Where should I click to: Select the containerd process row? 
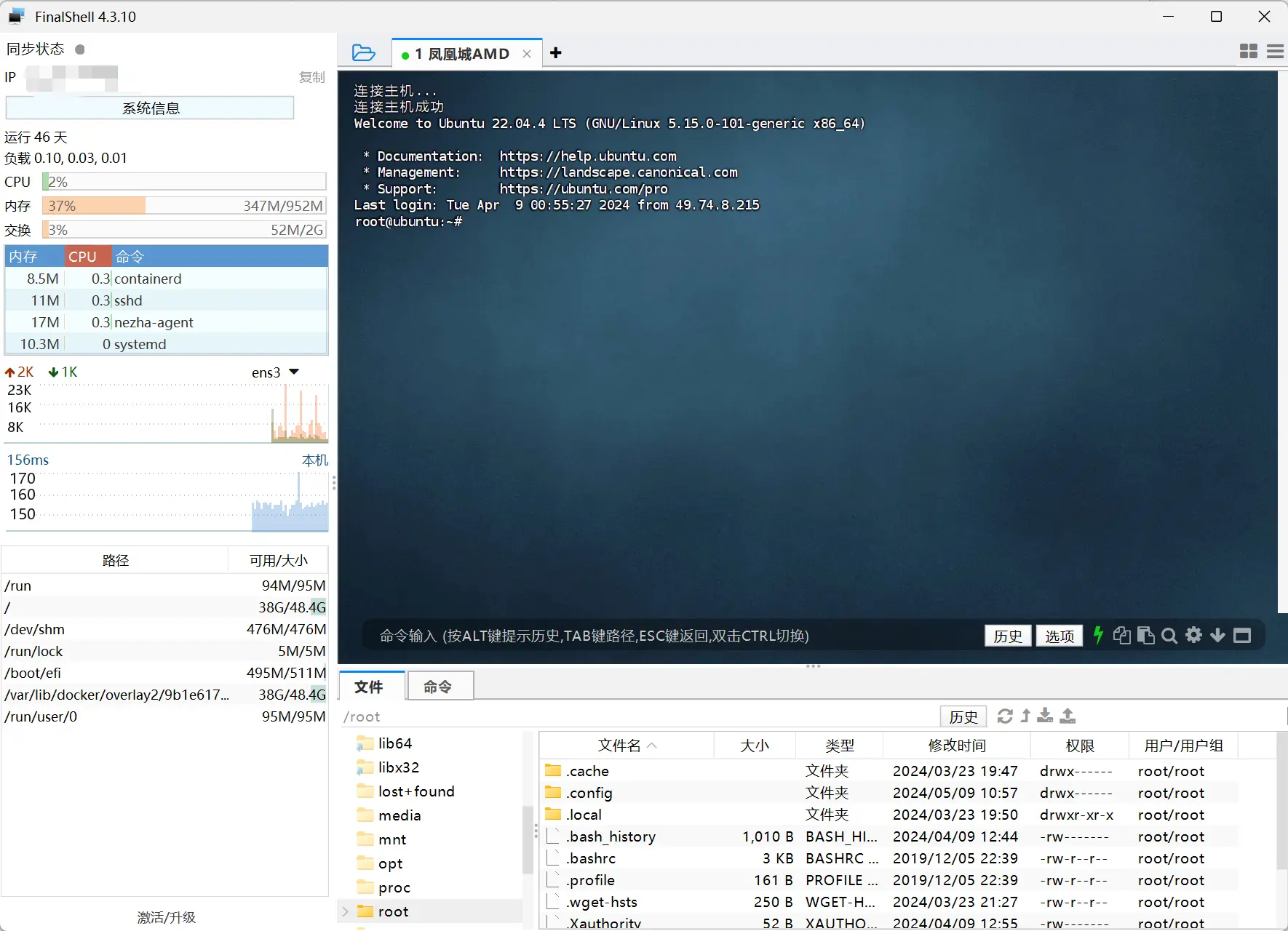(167, 279)
